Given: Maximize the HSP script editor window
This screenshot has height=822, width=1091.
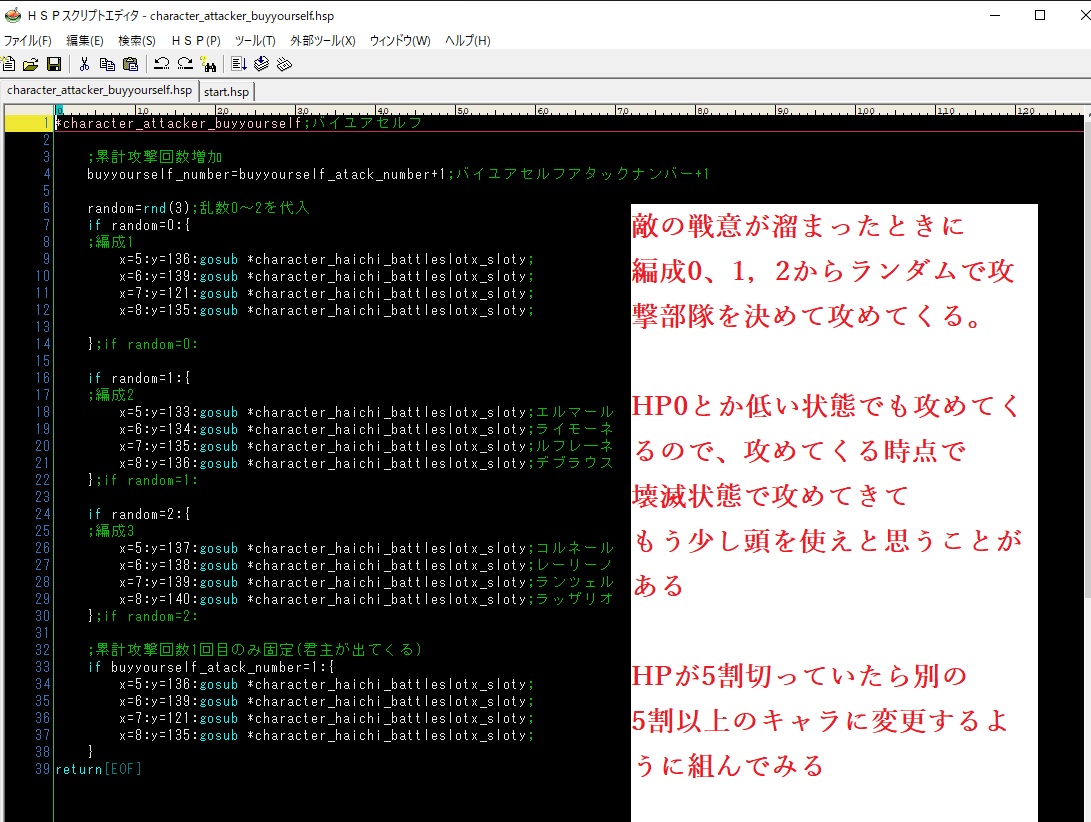Looking at the screenshot, I should (1040, 15).
